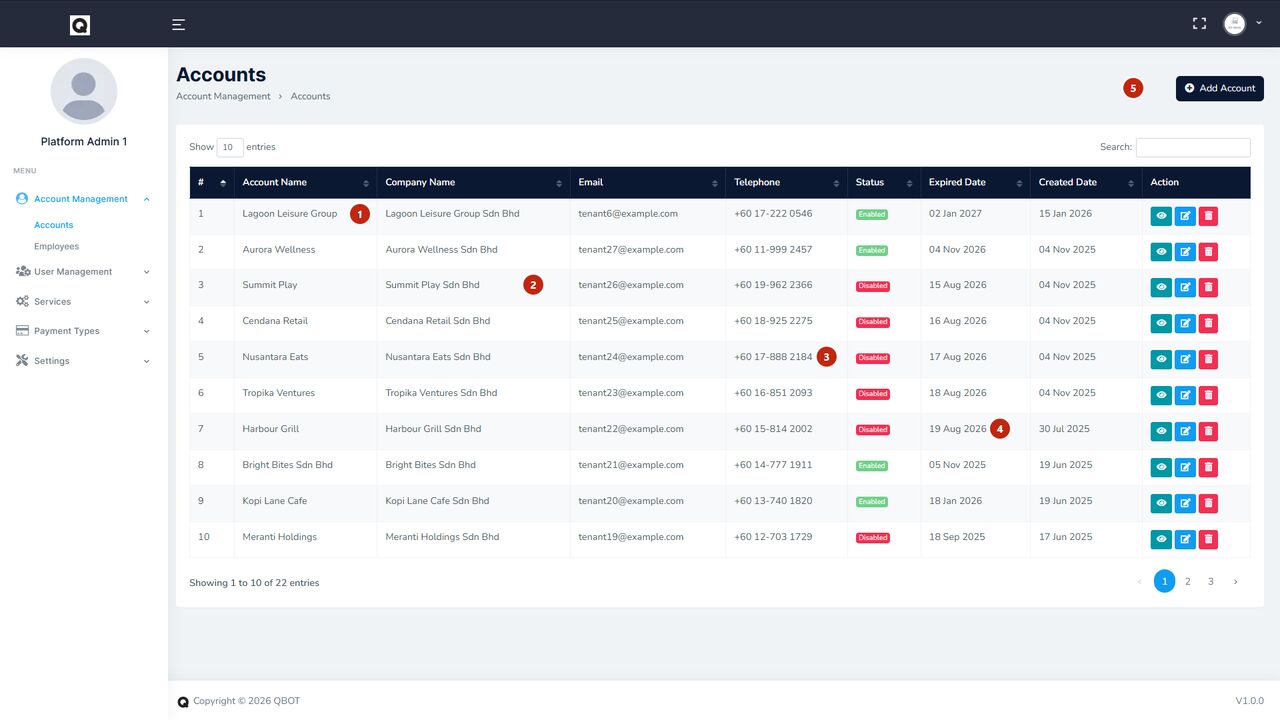Edit the Nusantara Eats account
This screenshot has width=1280, height=720.
click(x=1185, y=360)
